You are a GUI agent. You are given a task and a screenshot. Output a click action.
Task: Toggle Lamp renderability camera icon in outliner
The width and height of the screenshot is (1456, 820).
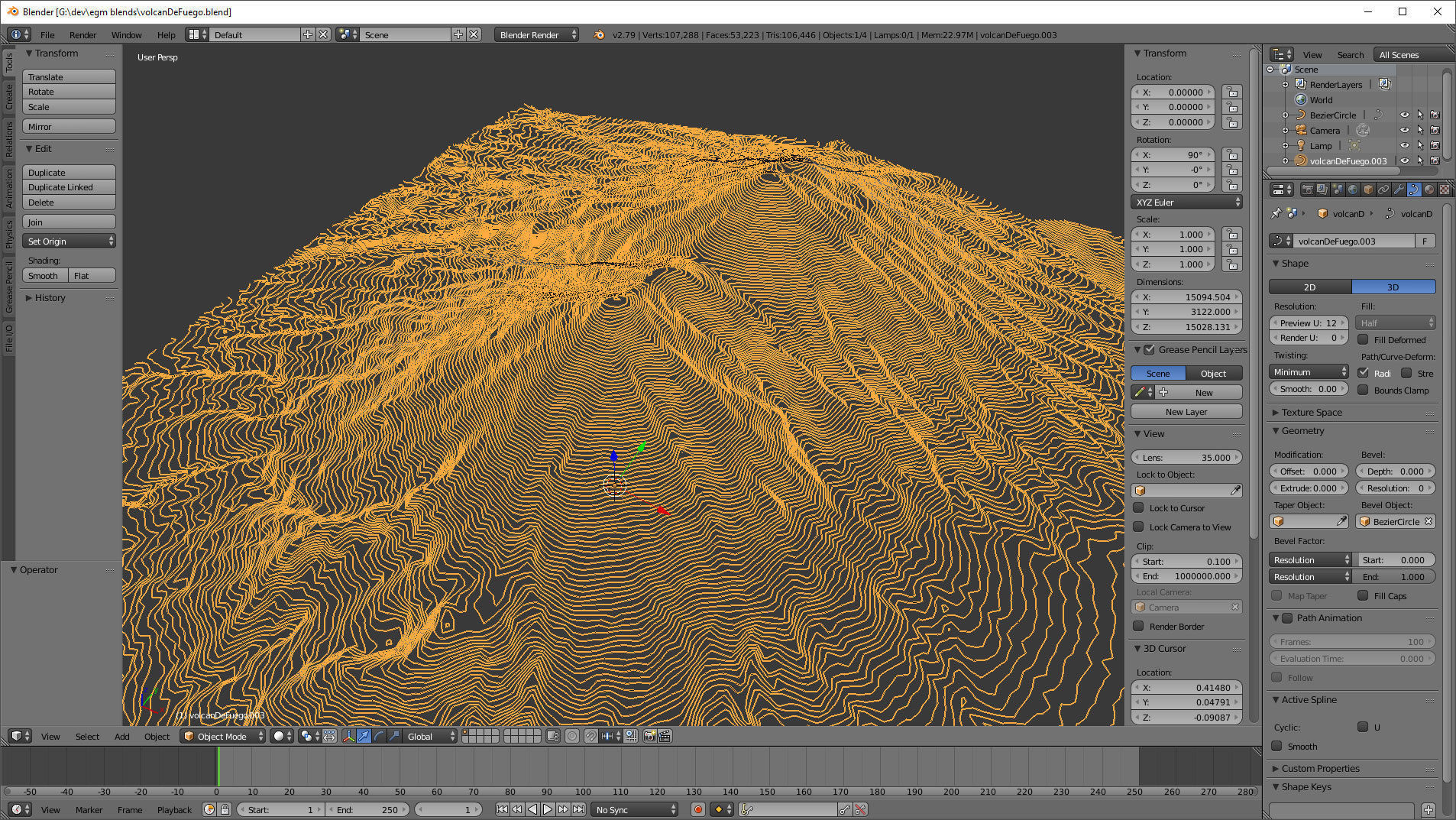(1435, 145)
